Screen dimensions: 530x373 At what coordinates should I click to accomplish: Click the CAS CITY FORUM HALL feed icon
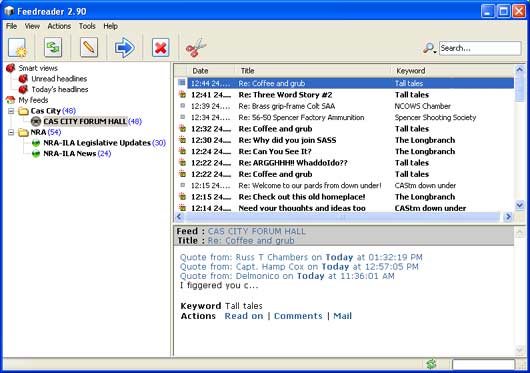(36, 121)
